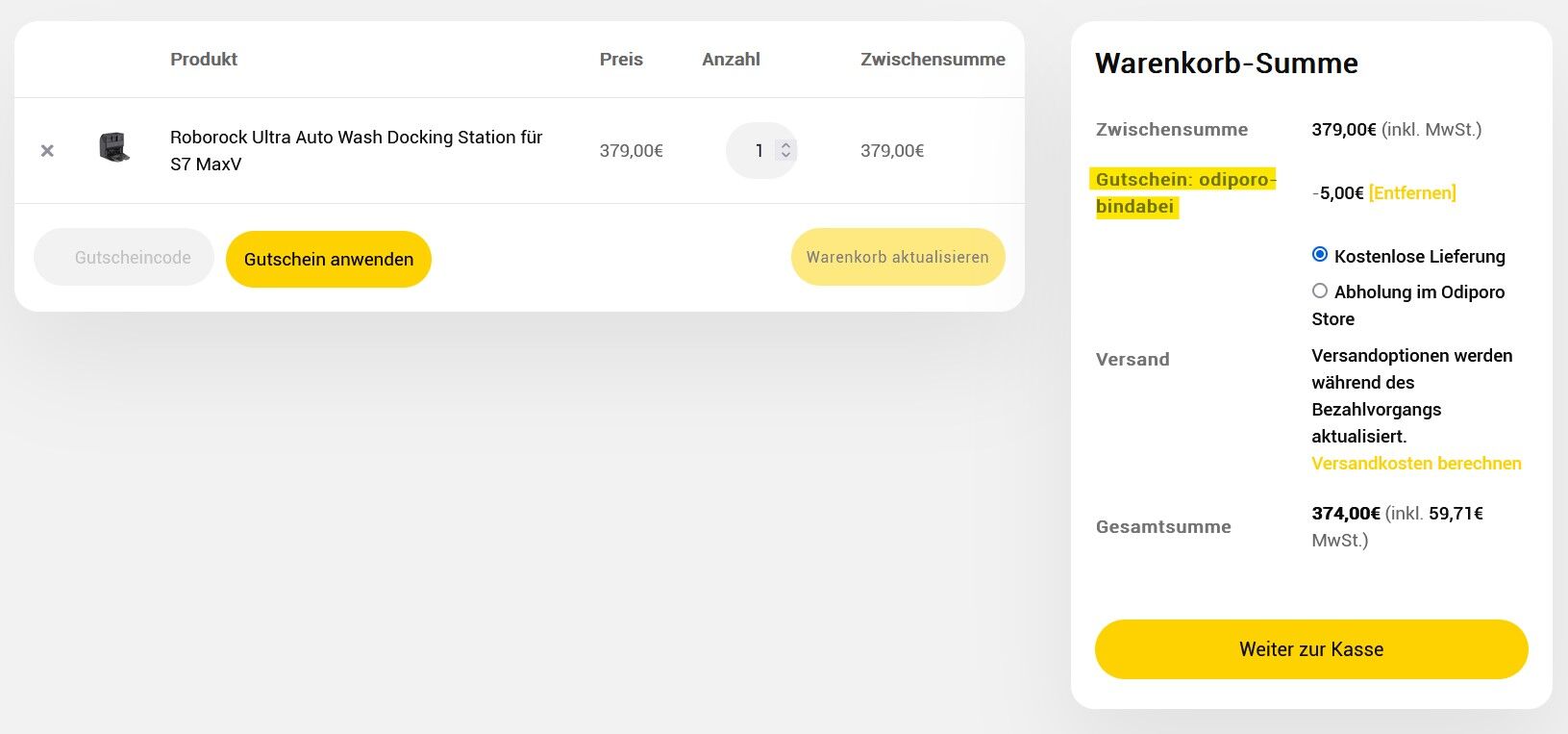Click the 374,00€ Gesamtsumme value

(1346, 513)
